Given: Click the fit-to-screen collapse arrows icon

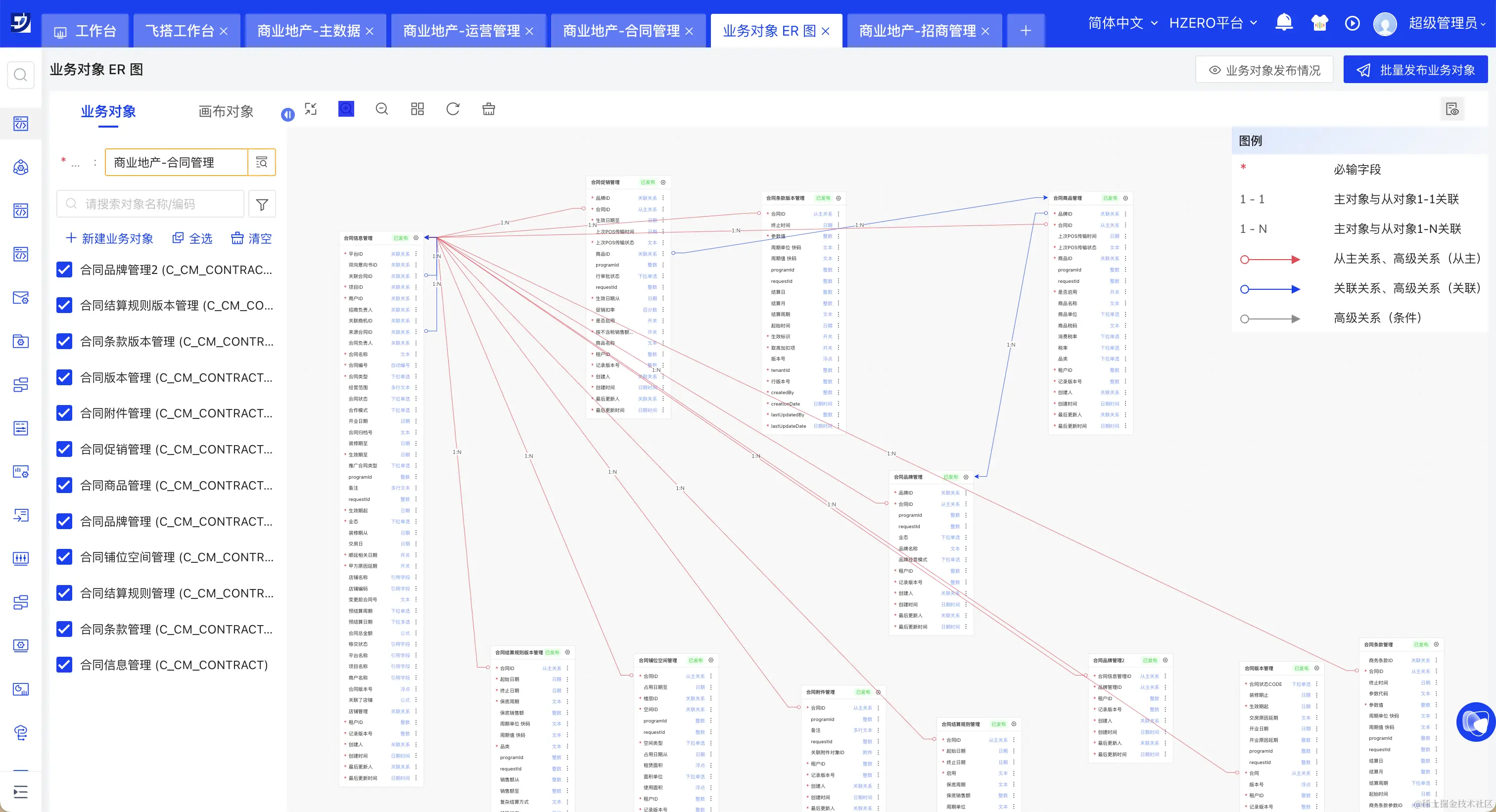Looking at the screenshot, I should (311, 109).
